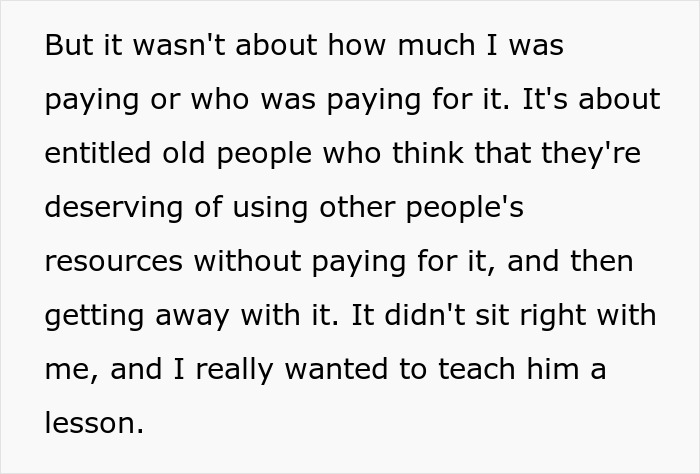Viewport: 700px width, 474px height.
Task: Click on the word "resources"
Action: pyautogui.click(x=114, y=261)
